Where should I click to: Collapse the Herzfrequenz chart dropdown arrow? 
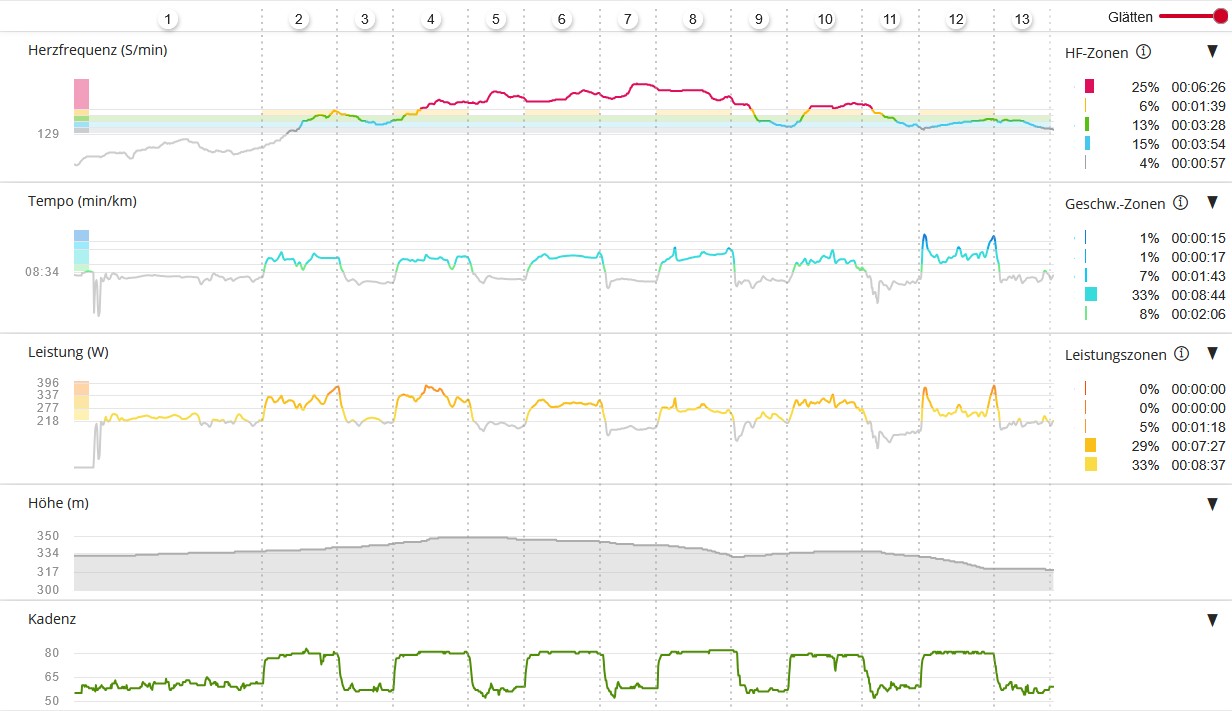1212,52
